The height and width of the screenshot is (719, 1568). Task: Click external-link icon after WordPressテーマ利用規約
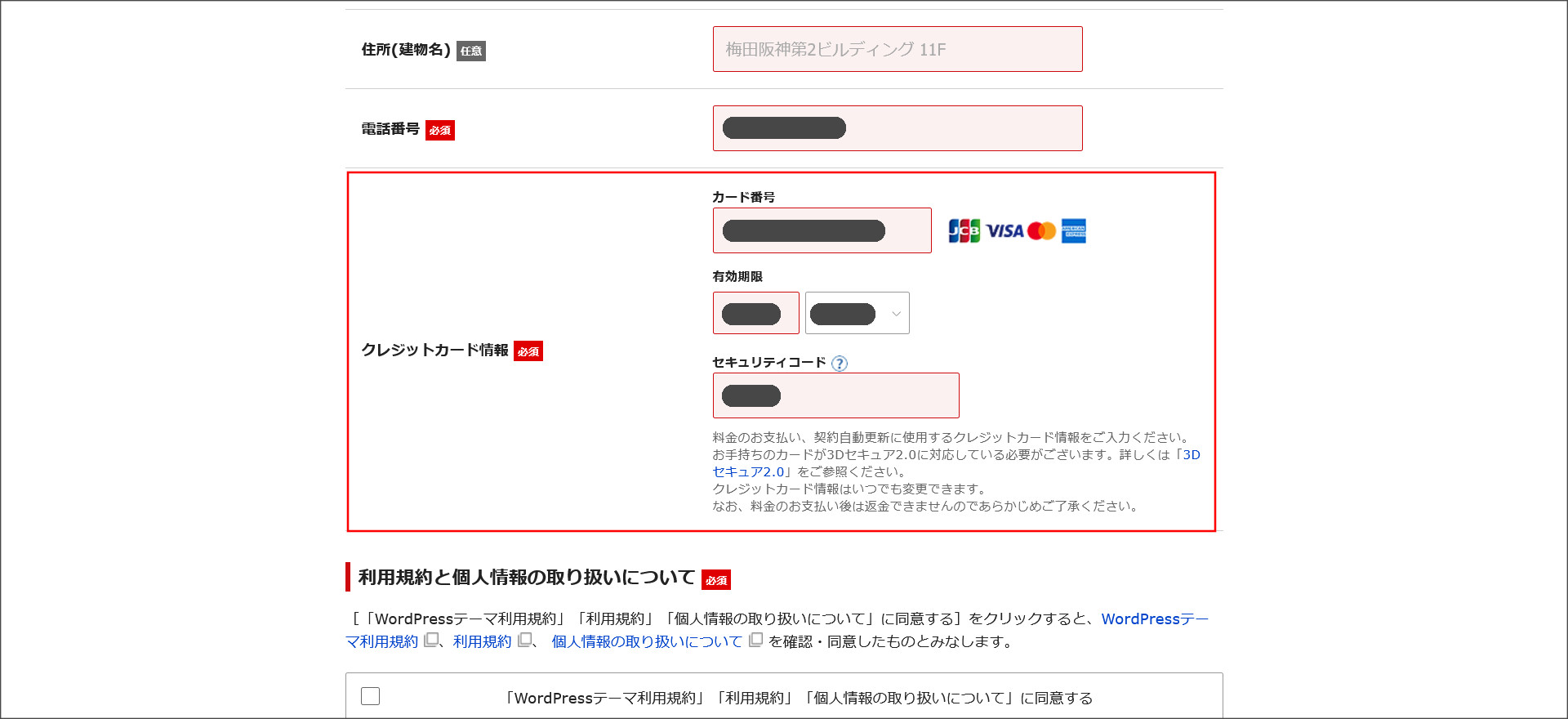pyautogui.click(x=431, y=641)
